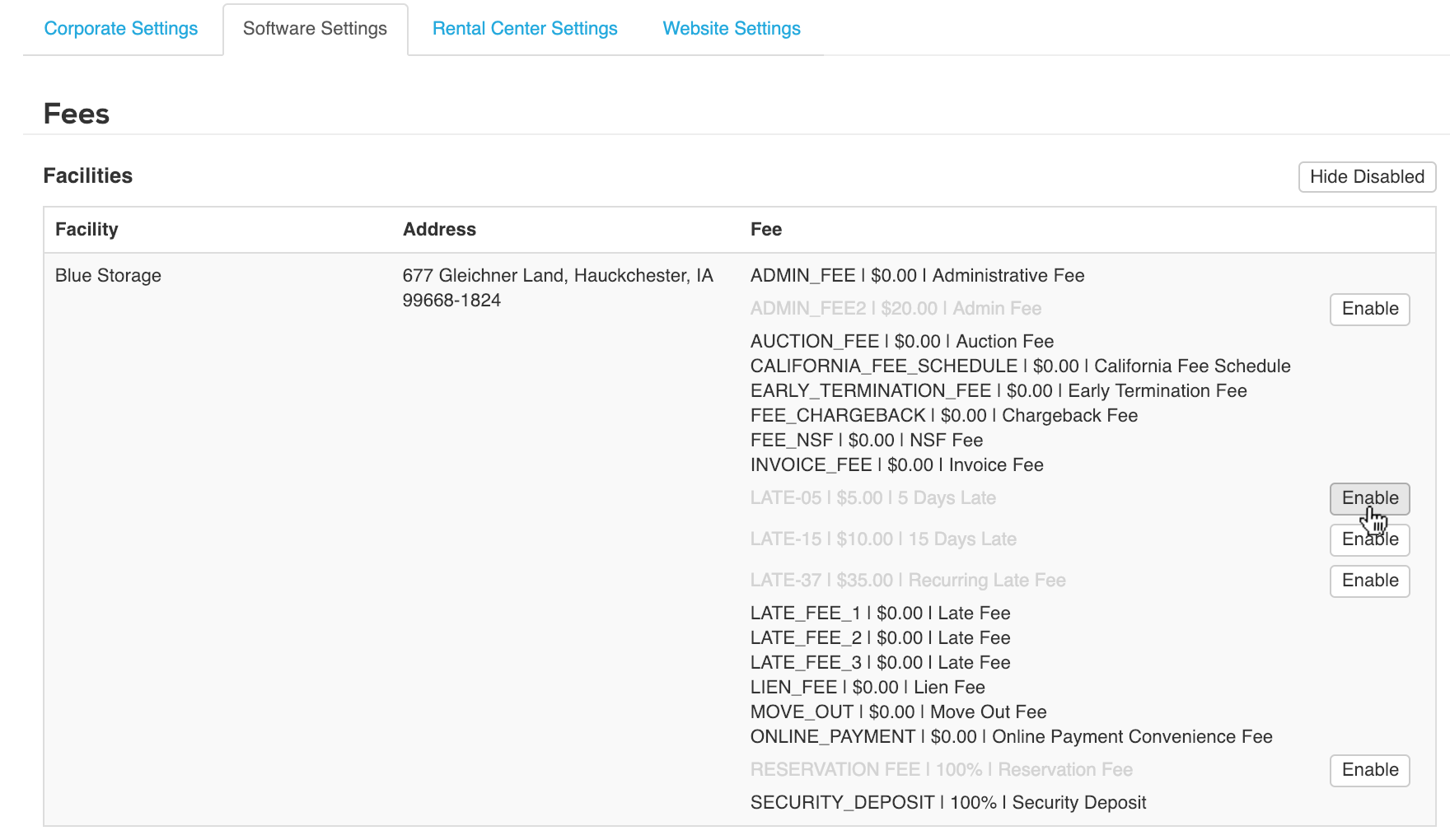Enable the LATE-05 5 Days Late fee

coord(1369,498)
